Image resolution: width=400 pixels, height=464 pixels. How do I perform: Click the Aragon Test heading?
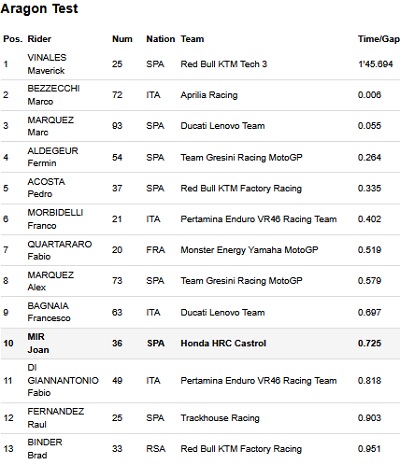click(39, 8)
